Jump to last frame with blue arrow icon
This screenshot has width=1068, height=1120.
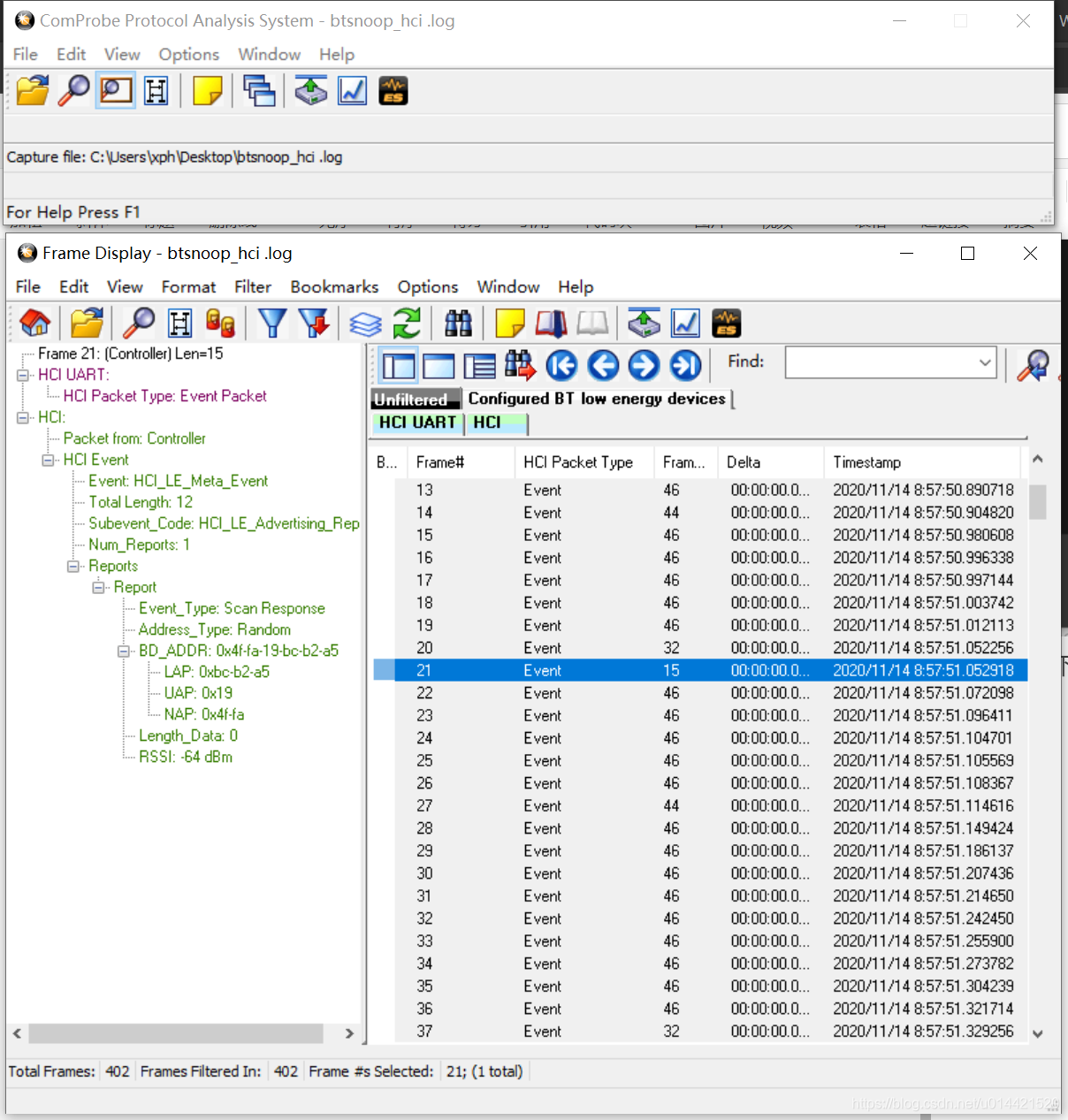tap(685, 364)
